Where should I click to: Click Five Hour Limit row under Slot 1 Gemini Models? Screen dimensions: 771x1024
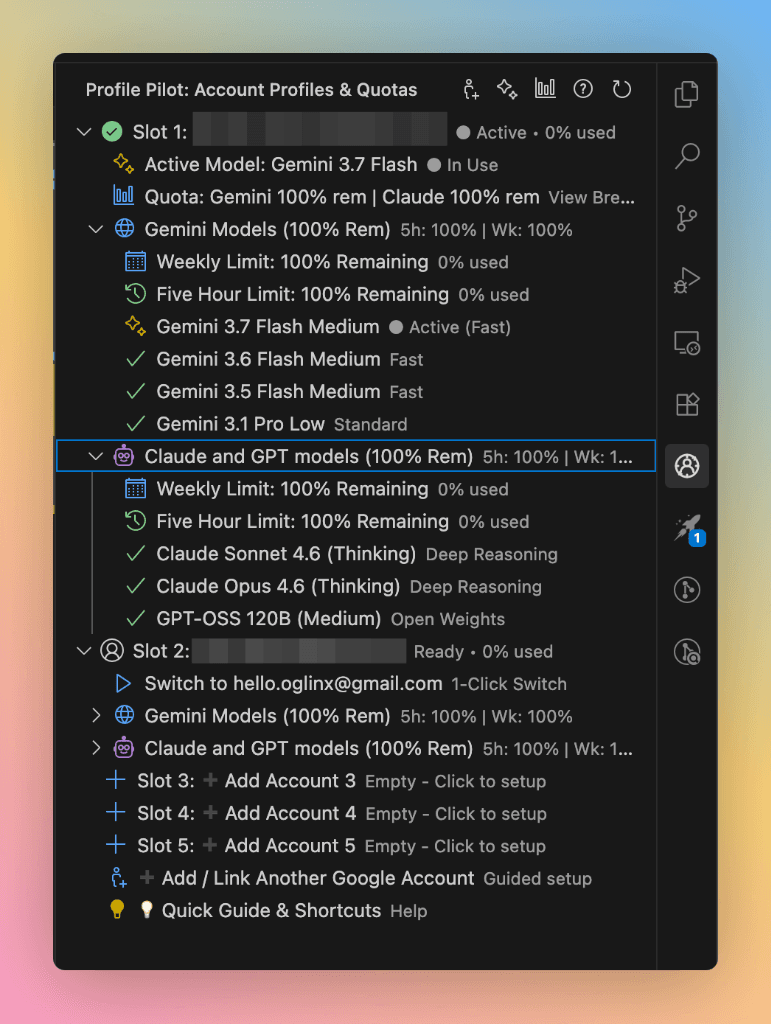pos(356,295)
